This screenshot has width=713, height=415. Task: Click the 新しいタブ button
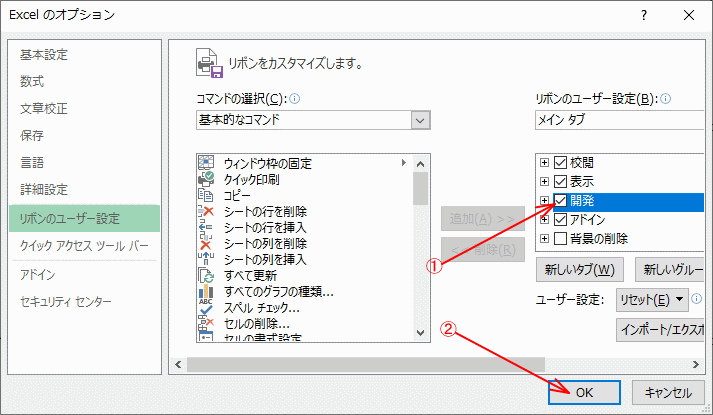(x=580, y=269)
